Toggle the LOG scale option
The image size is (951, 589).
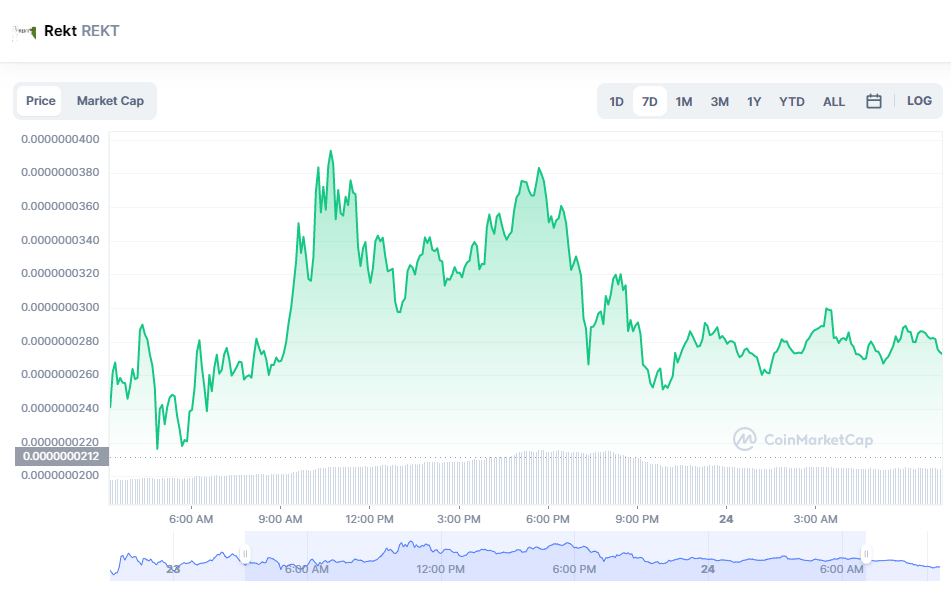click(919, 101)
